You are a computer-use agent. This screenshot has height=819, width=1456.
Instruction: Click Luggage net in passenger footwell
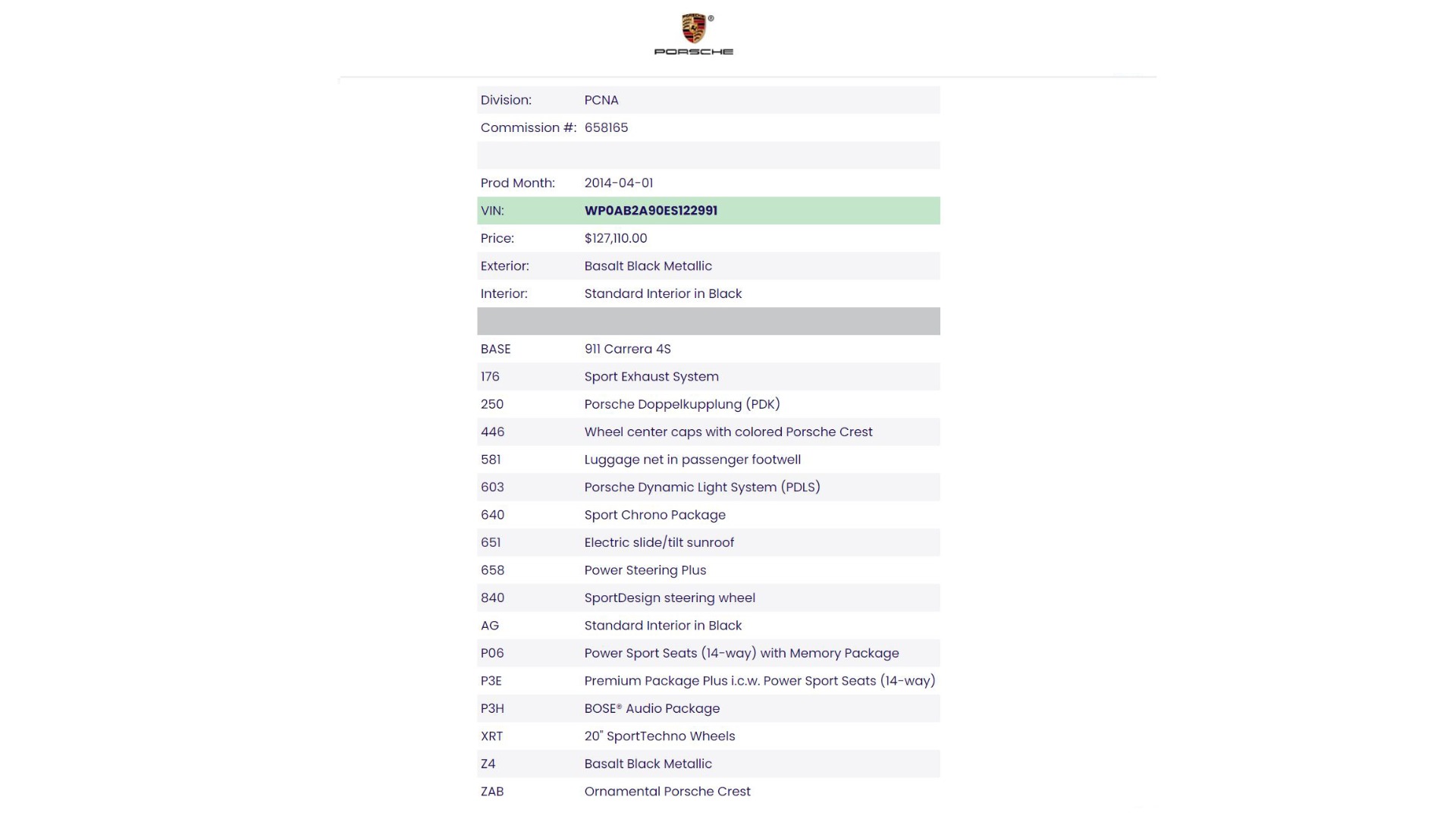pos(692,460)
